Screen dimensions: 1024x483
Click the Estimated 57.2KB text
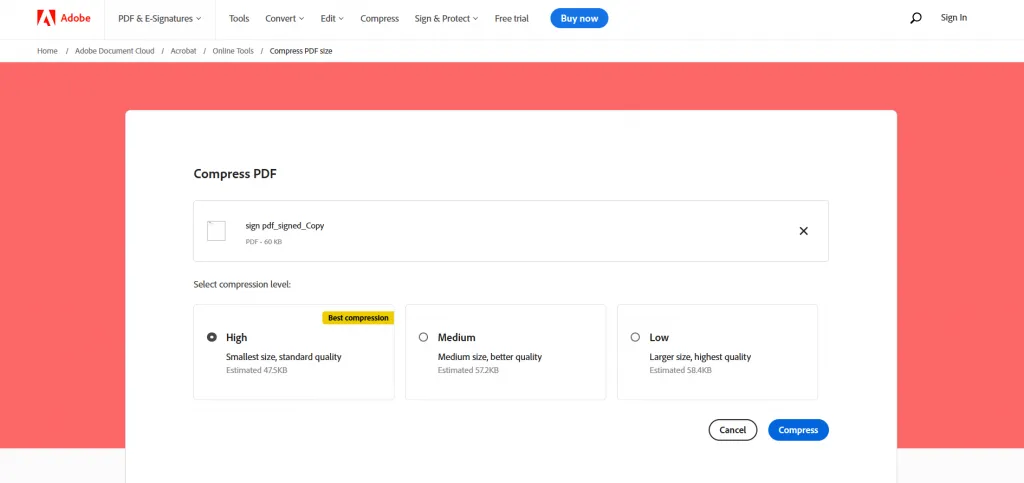[468, 370]
